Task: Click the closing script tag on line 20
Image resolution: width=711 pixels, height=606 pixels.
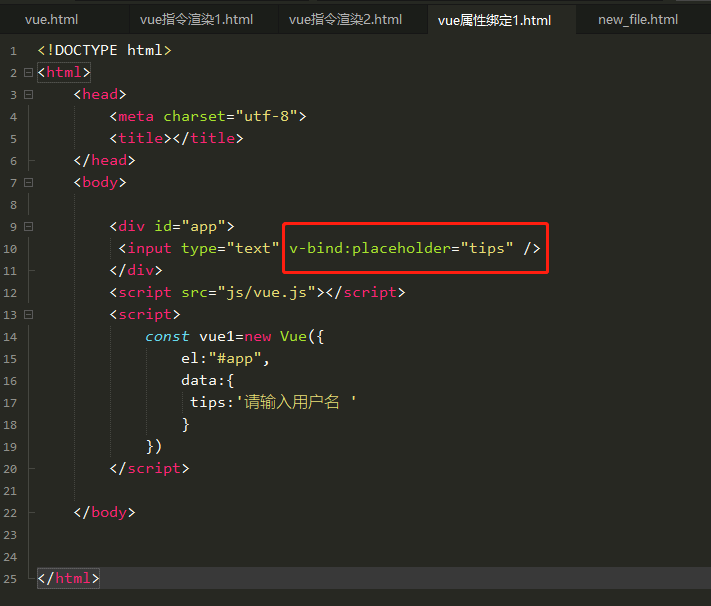Action: coord(149,468)
